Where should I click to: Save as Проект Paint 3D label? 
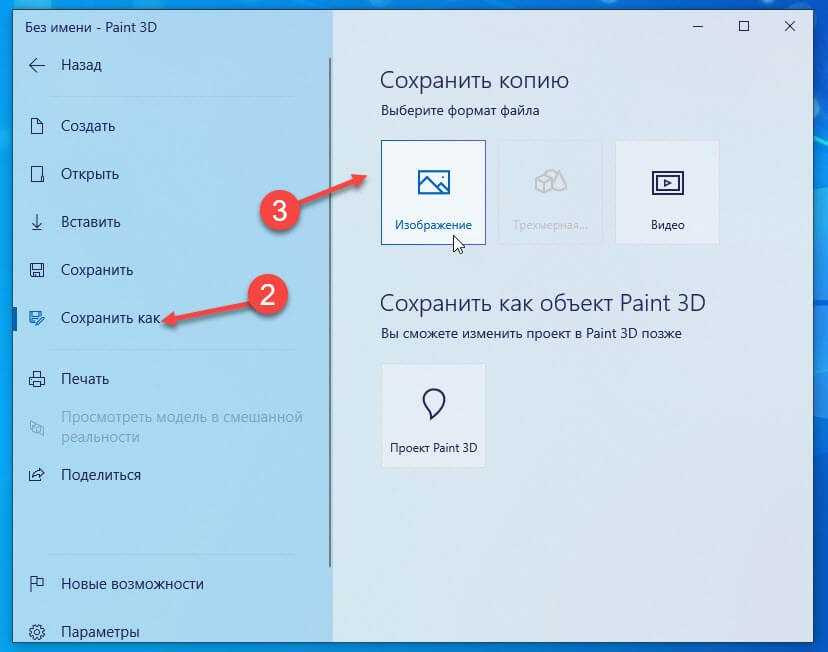[434, 448]
